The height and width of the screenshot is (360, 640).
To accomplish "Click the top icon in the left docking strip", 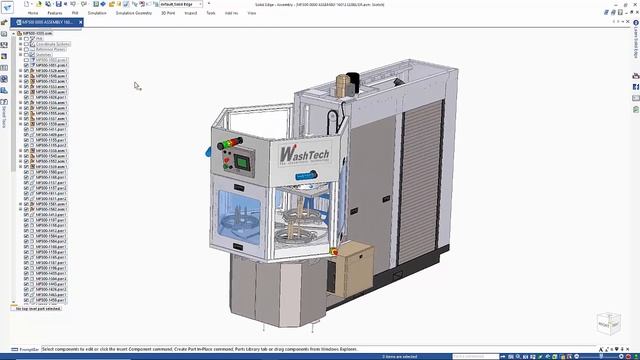I will tap(4, 34).
